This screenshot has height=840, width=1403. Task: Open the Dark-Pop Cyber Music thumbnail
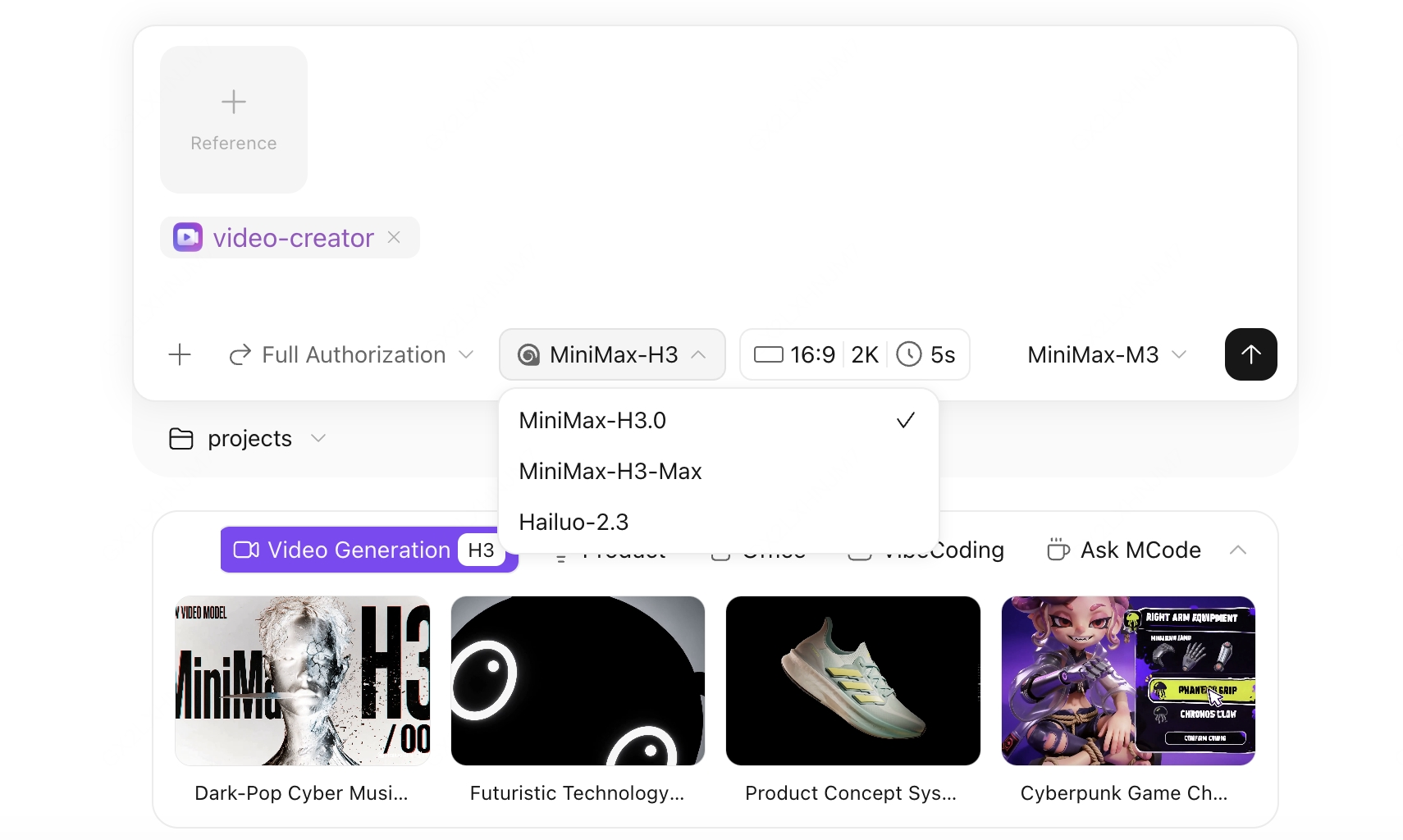point(302,681)
